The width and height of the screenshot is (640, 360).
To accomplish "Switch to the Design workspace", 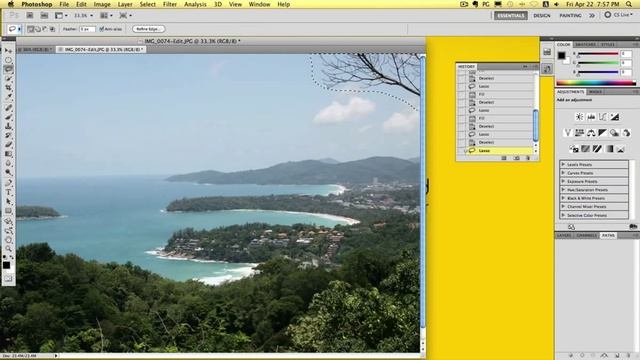I will pos(542,16).
